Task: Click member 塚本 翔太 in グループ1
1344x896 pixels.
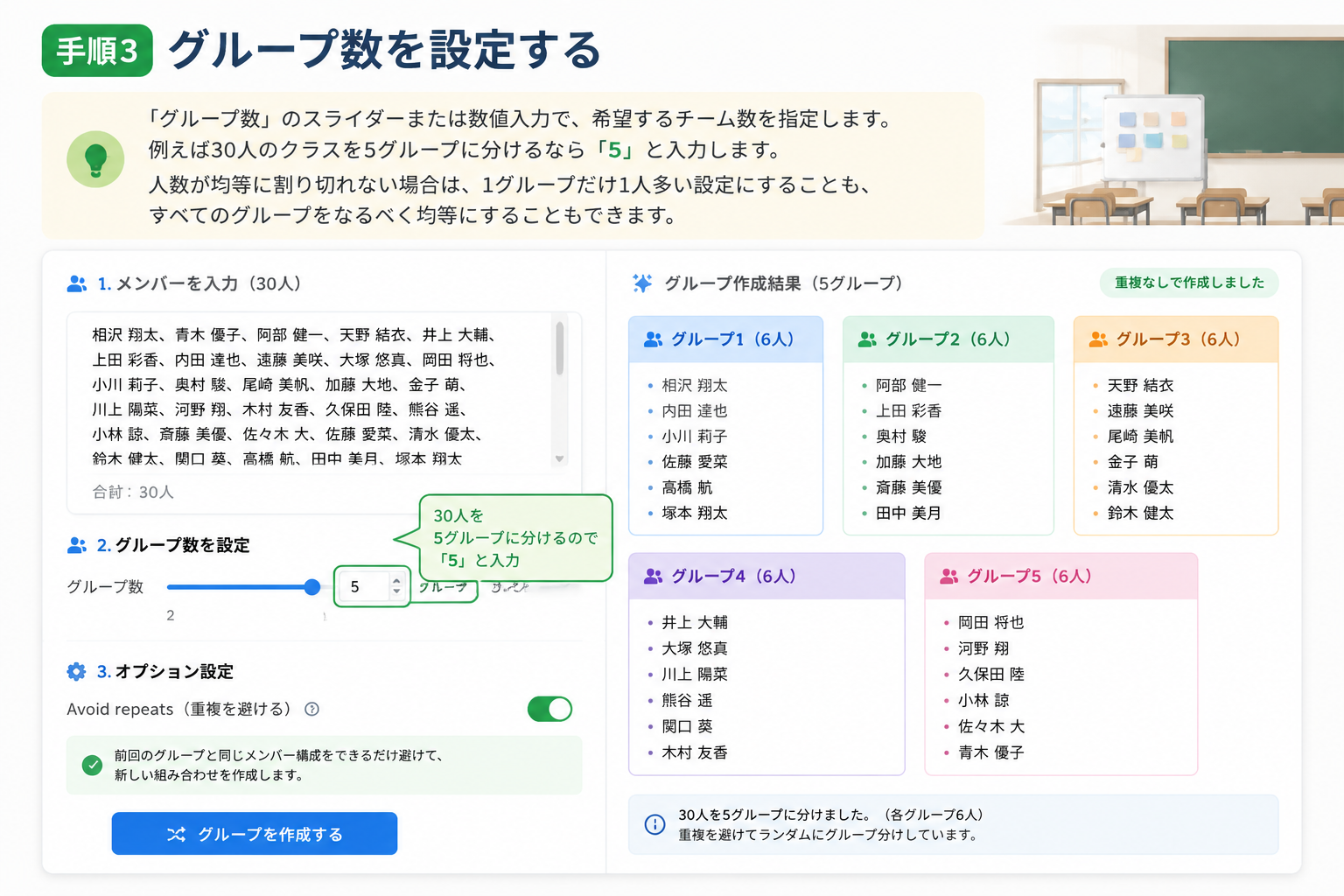Action: point(695,514)
